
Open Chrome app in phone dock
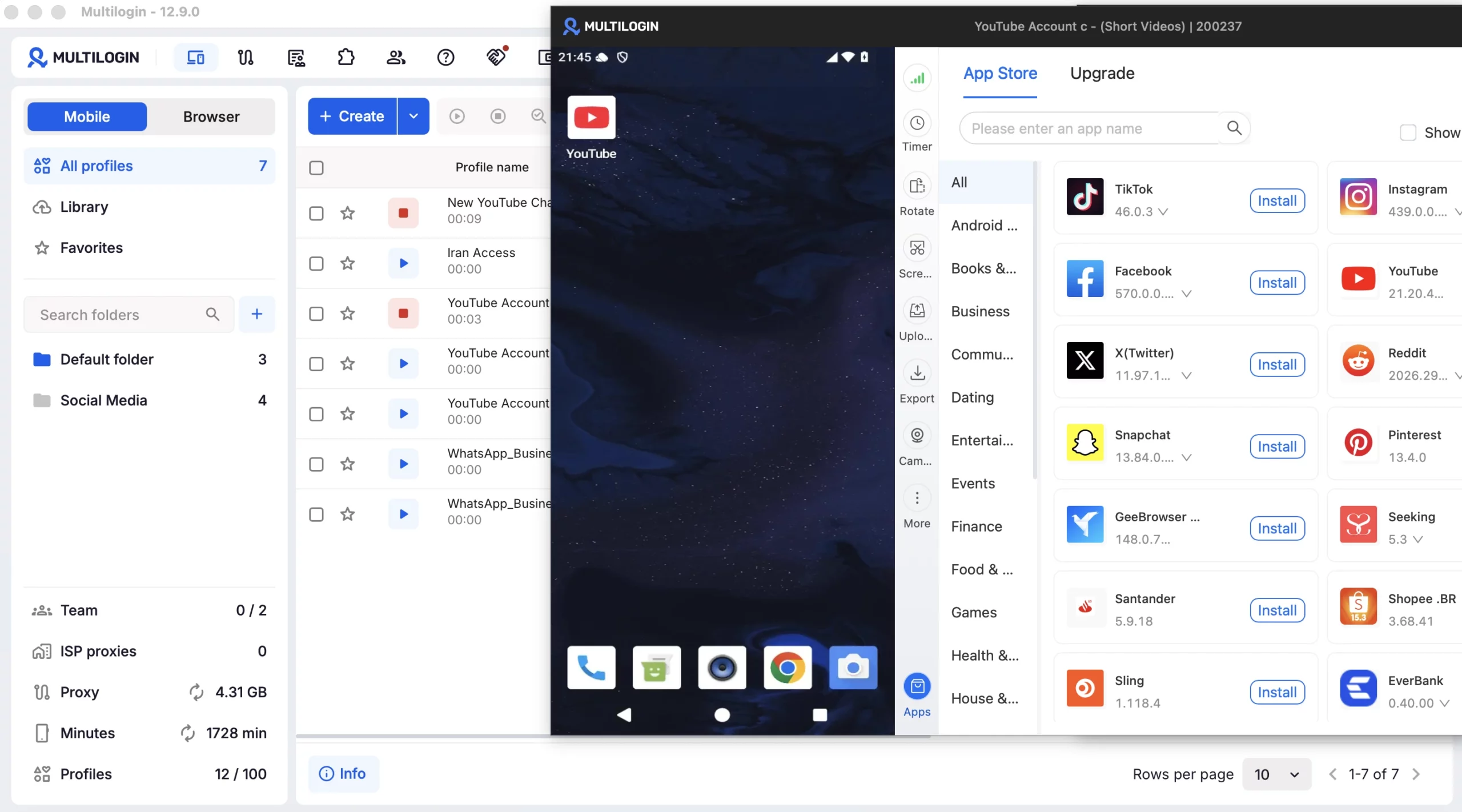click(788, 667)
